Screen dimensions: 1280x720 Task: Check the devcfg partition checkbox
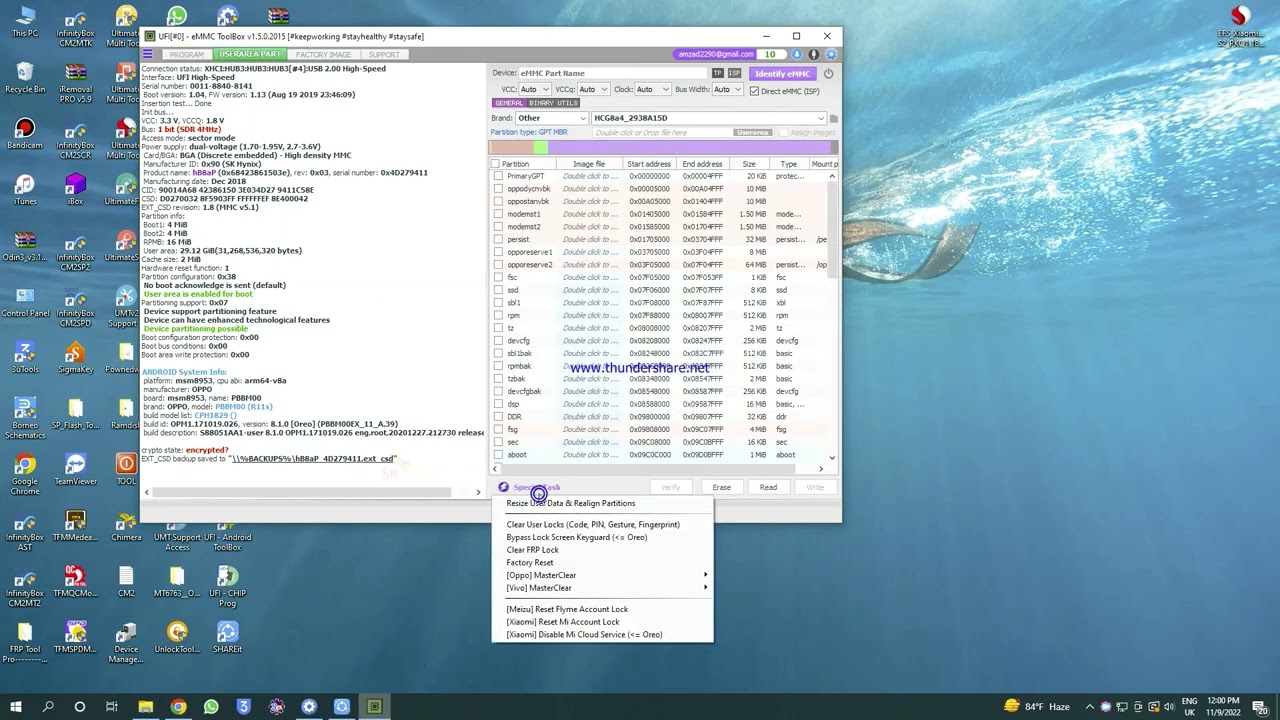[x=498, y=341]
